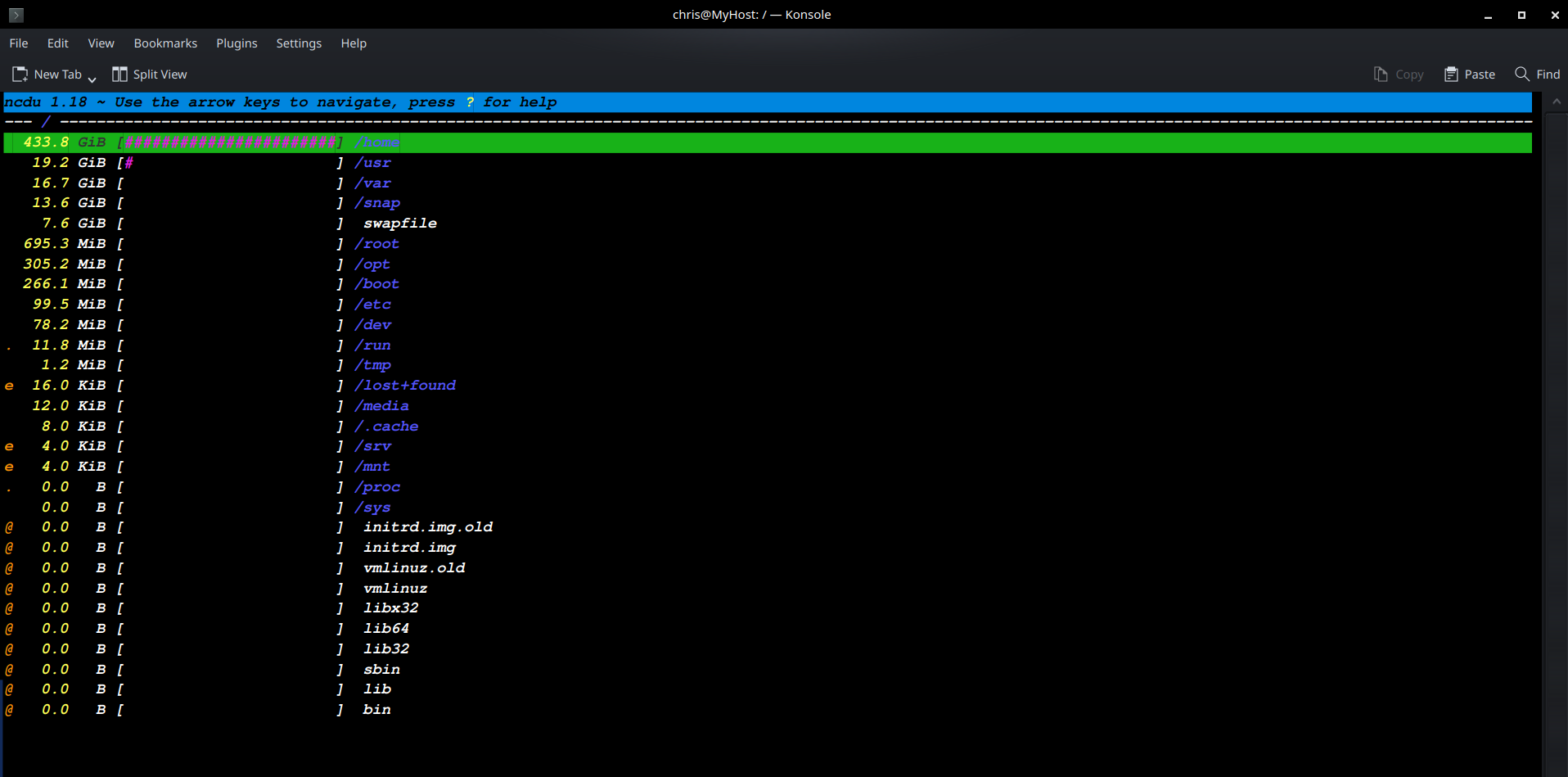Image resolution: width=1568 pixels, height=777 pixels.
Task: Click the Copy icon in toolbar
Action: [1381, 75]
